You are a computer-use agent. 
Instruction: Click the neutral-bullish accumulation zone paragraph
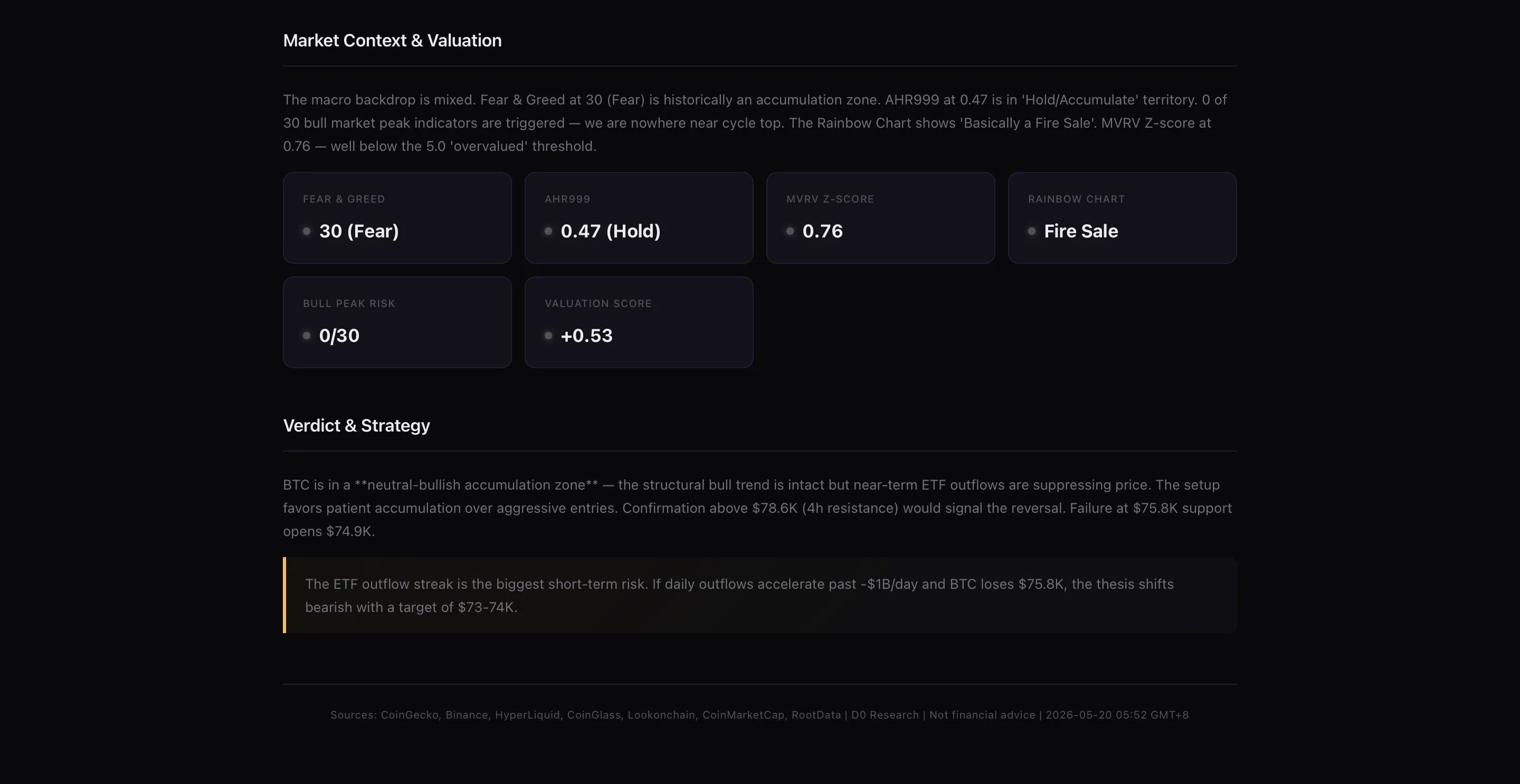coord(758,508)
